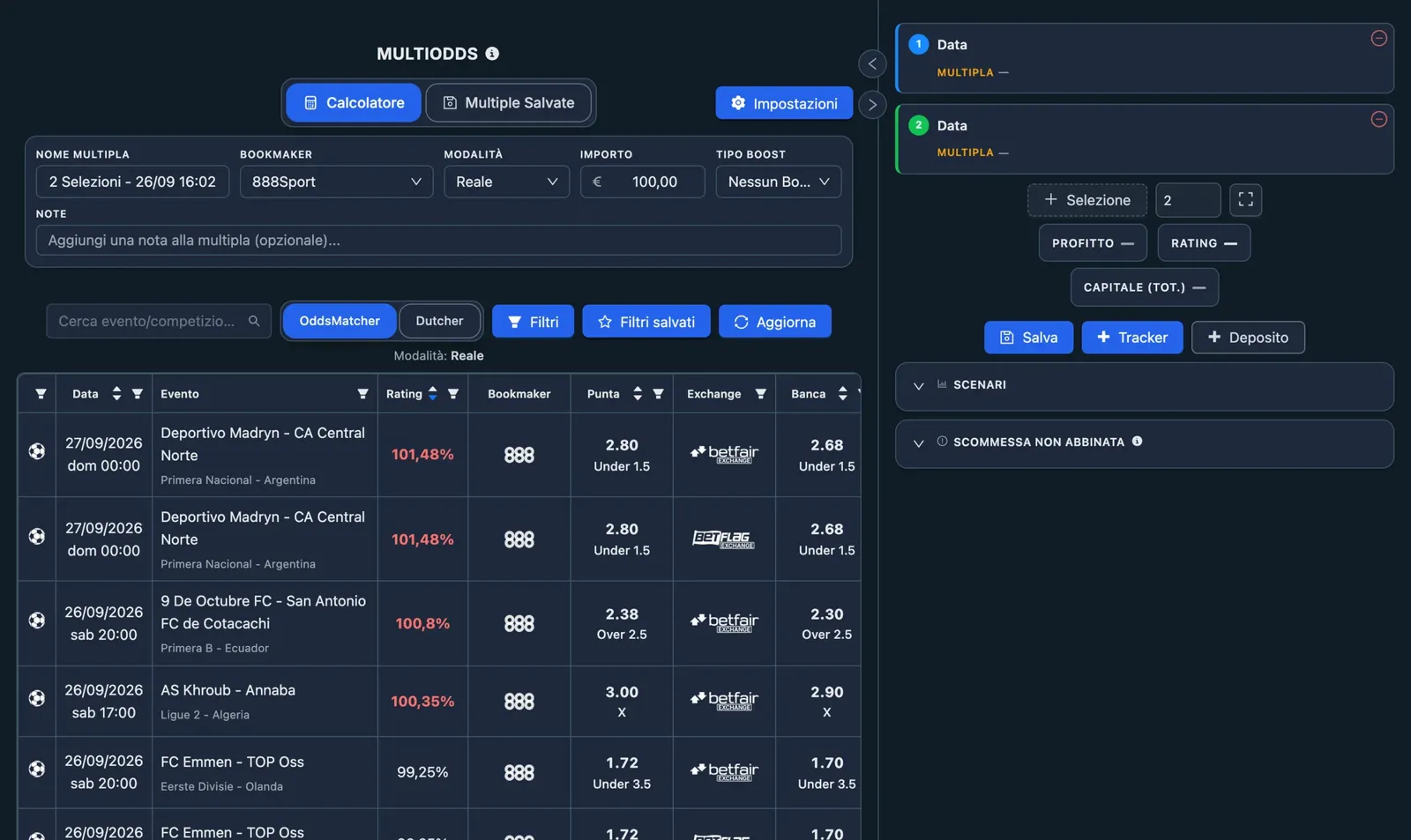Click the soccer ball icon for the AS Khroub row
The height and width of the screenshot is (840, 1411).
point(37,698)
